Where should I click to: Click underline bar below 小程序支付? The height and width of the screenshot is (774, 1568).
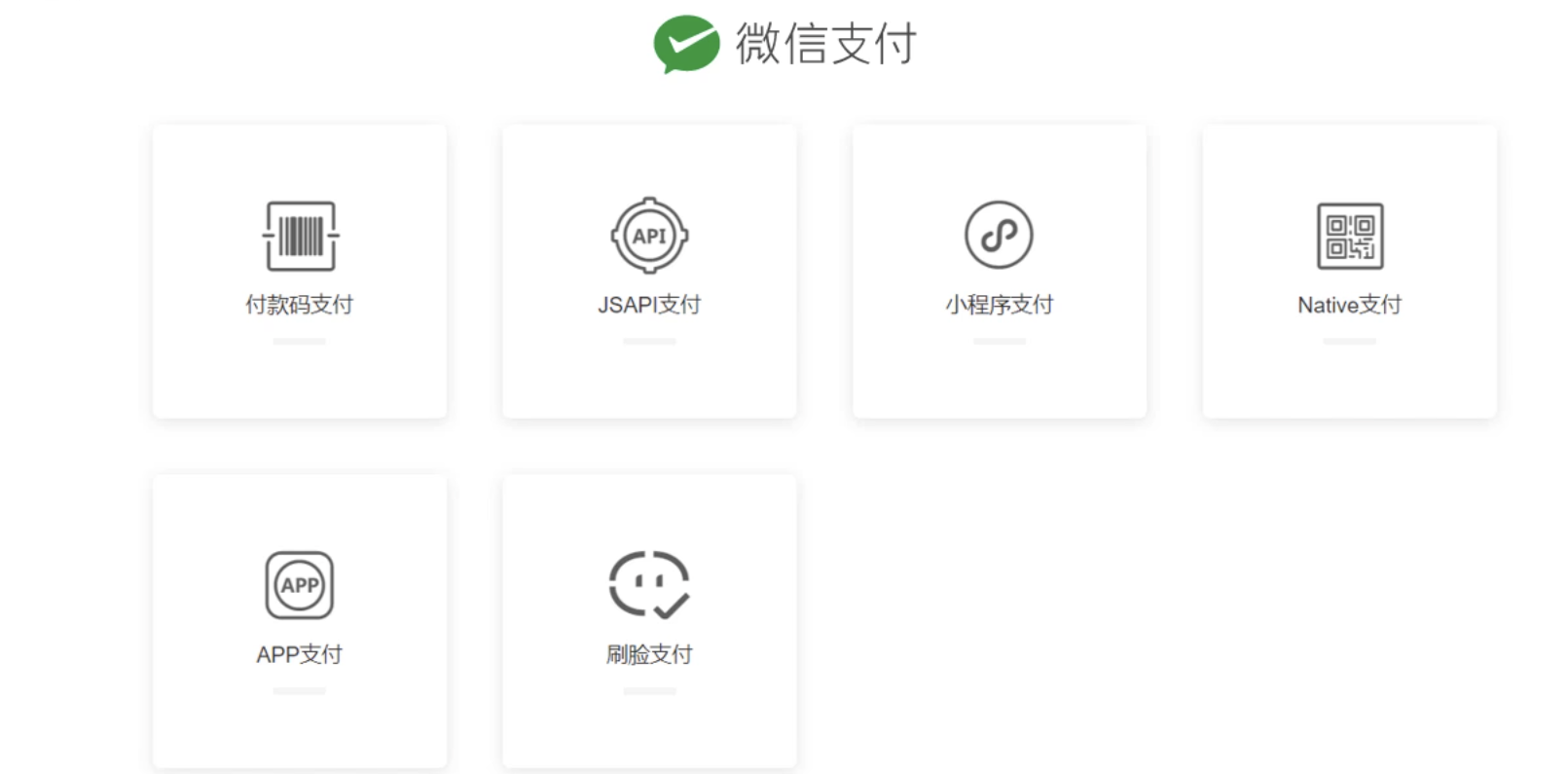click(1000, 342)
